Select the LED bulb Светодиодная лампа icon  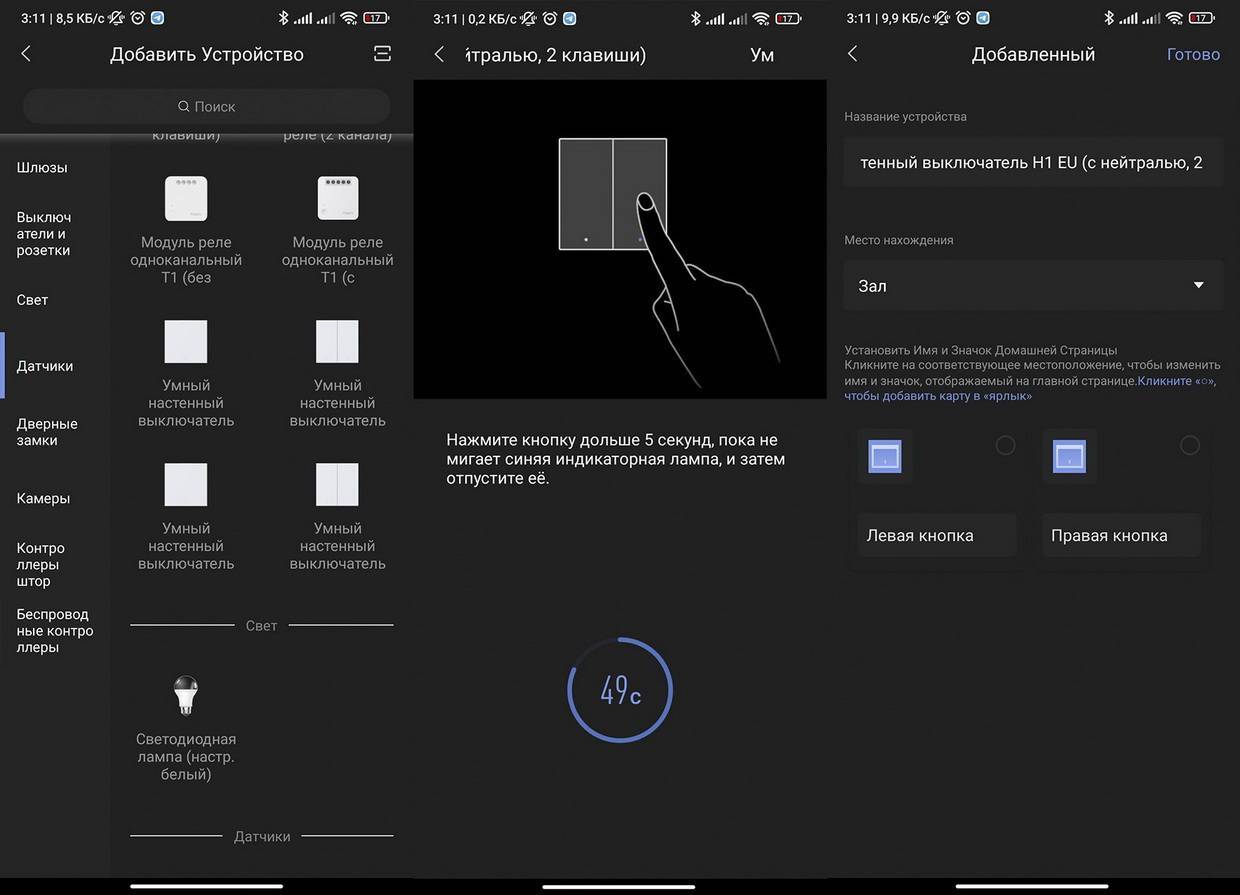pyautogui.click(x=185, y=694)
